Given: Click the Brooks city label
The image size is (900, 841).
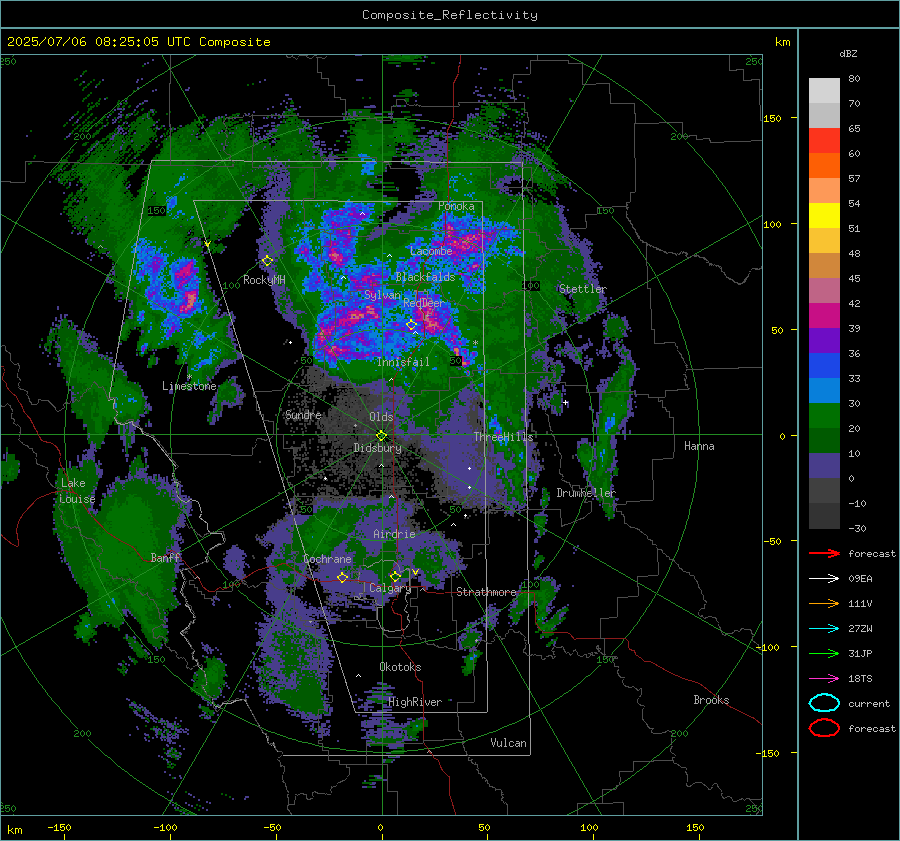Looking at the screenshot, I should click(711, 700).
